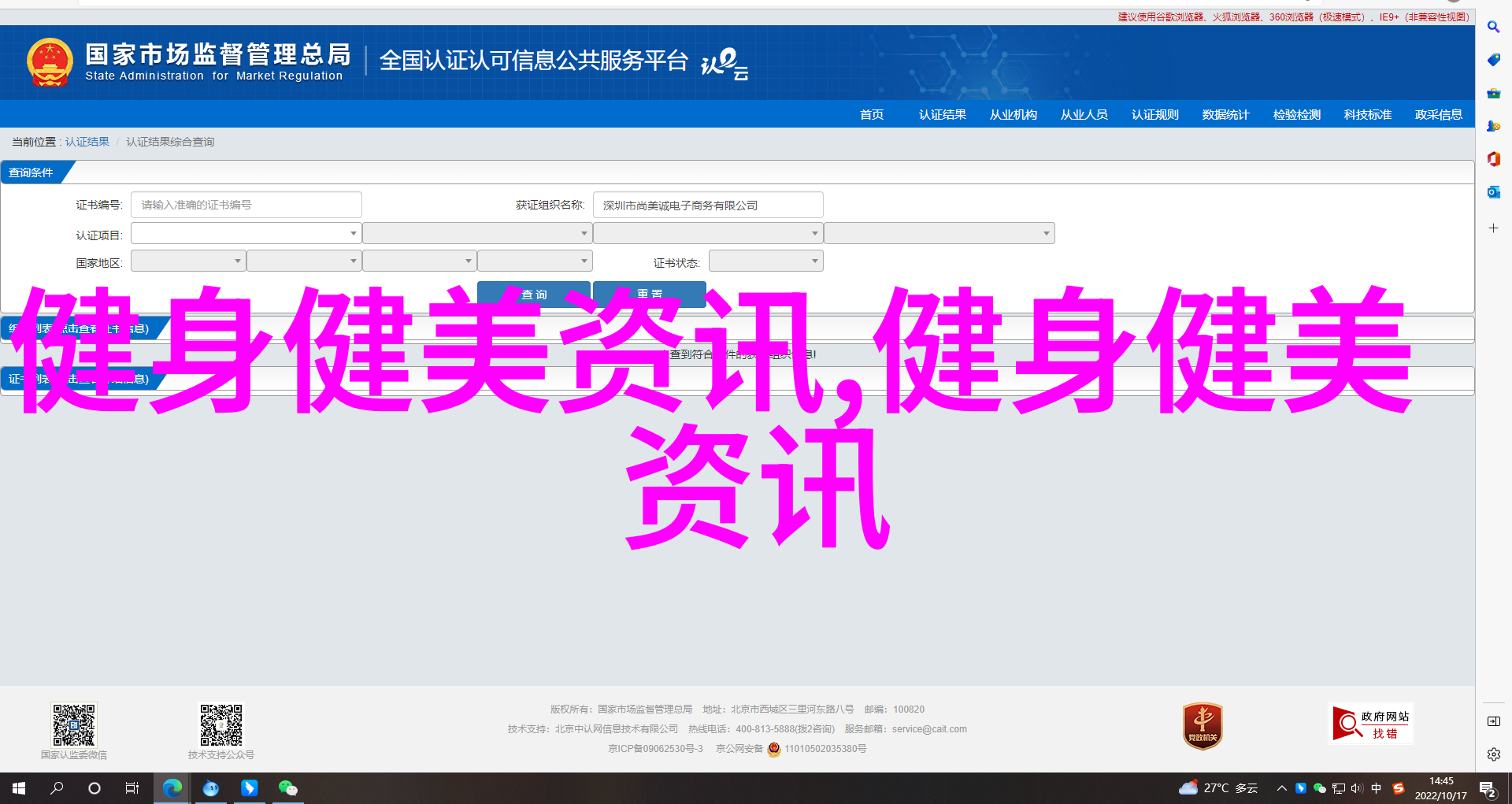Screen dimensions: 1512x804
Task: Expand the first 认证项目 dropdown
Action: 246,233
